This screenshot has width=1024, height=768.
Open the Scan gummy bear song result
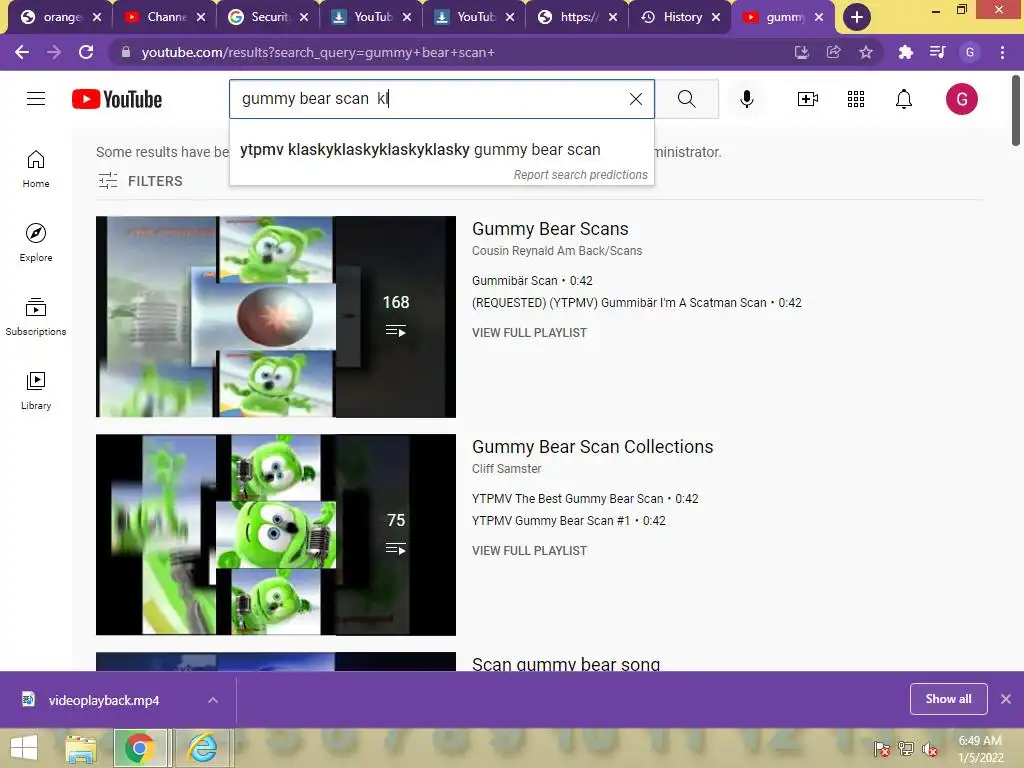pyautogui.click(x=566, y=663)
